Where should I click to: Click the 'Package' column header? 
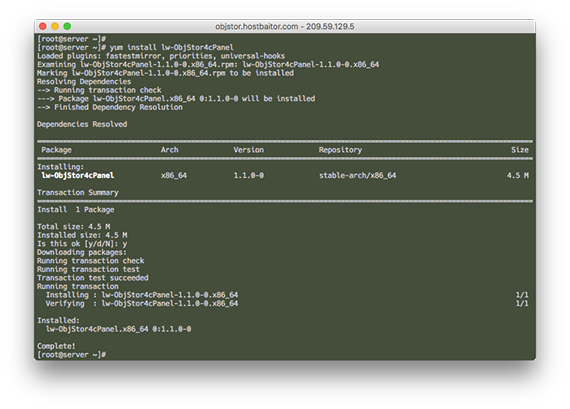(x=56, y=150)
